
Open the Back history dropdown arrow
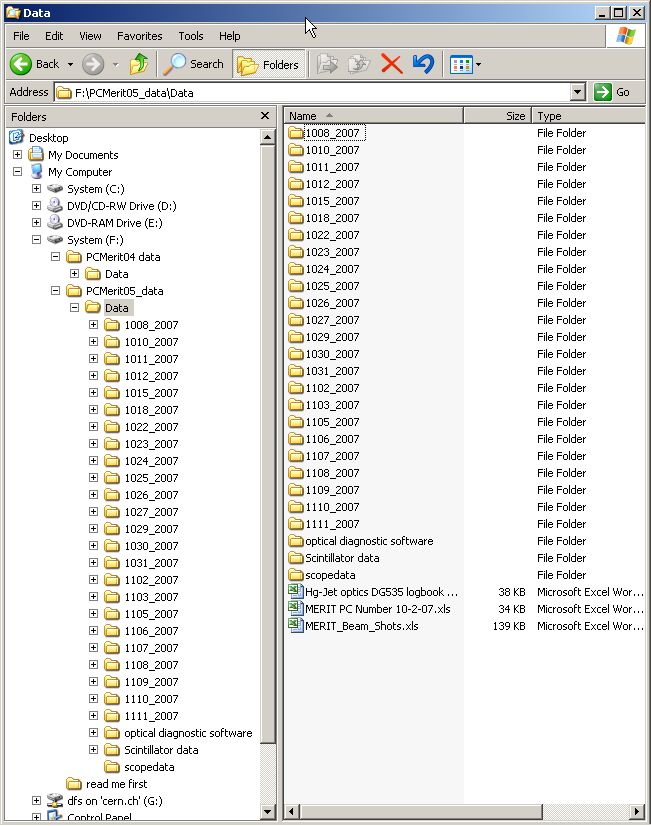[x=70, y=65]
